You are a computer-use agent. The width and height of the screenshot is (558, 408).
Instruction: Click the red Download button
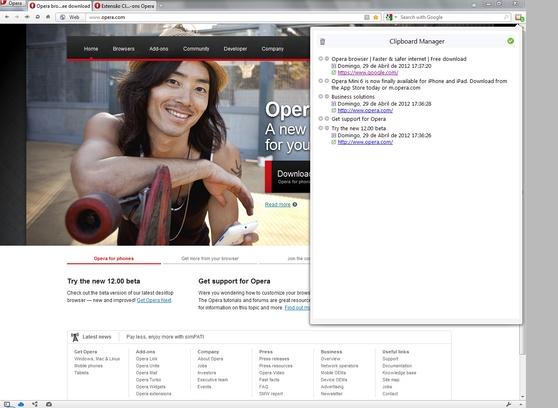pos(288,177)
